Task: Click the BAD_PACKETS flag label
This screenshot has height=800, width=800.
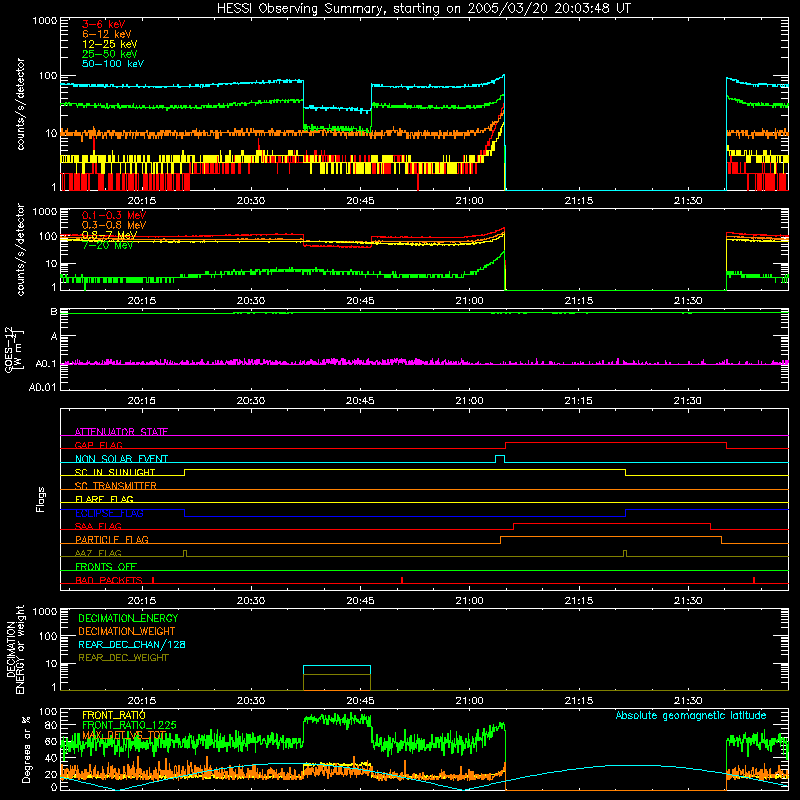Action: pyautogui.click(x=109, y=580)
